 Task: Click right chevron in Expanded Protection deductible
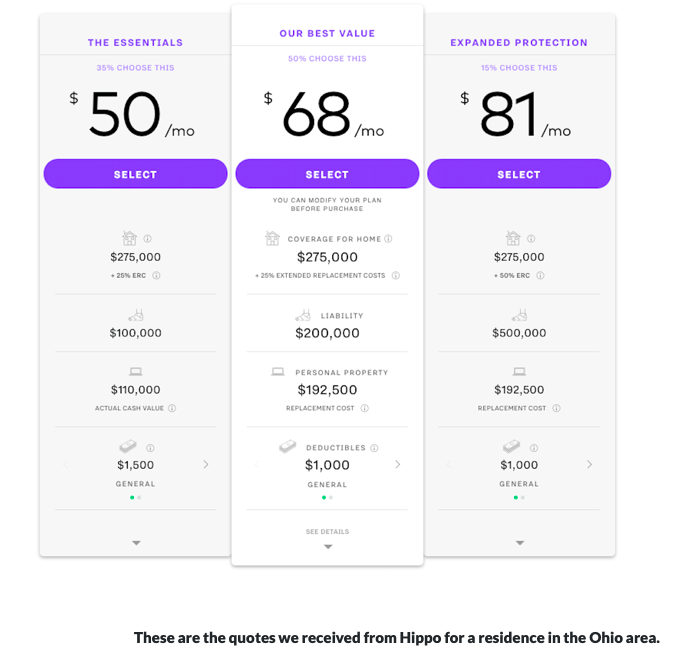[589, 465]
